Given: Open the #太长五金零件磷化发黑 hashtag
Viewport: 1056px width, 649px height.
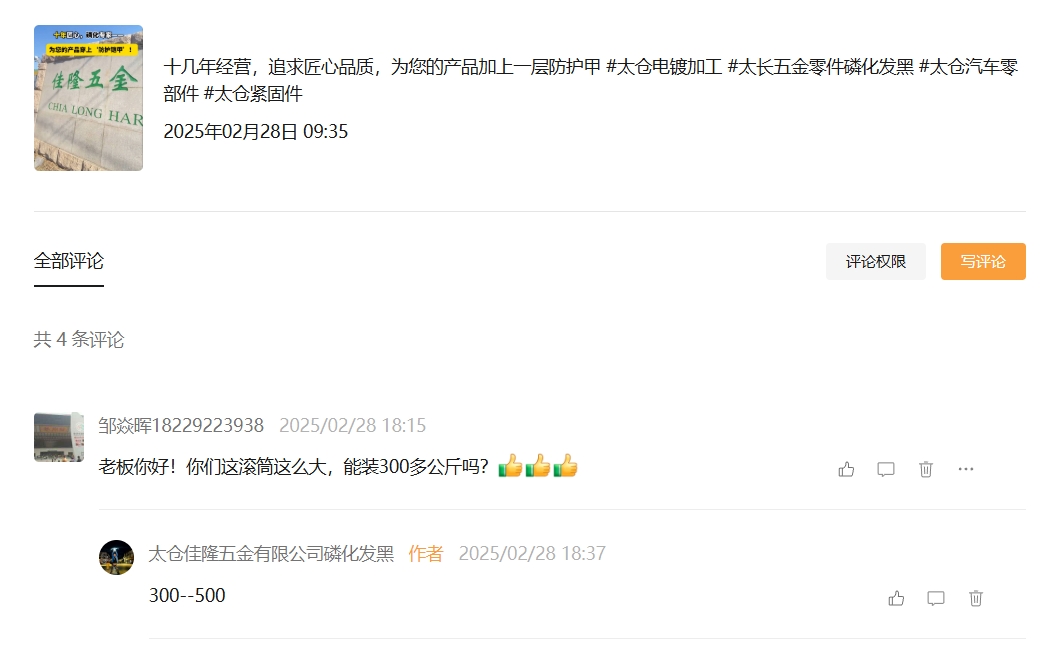Looking at the screenshot, I should [820, 67].
